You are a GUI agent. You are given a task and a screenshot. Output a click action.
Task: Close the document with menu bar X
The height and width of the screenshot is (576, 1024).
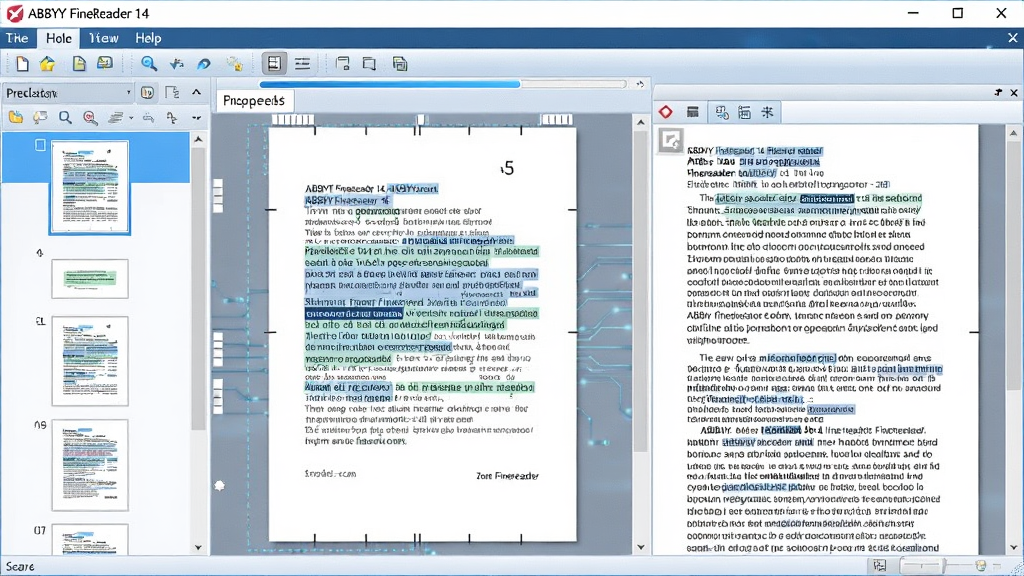coord(1012,38)
